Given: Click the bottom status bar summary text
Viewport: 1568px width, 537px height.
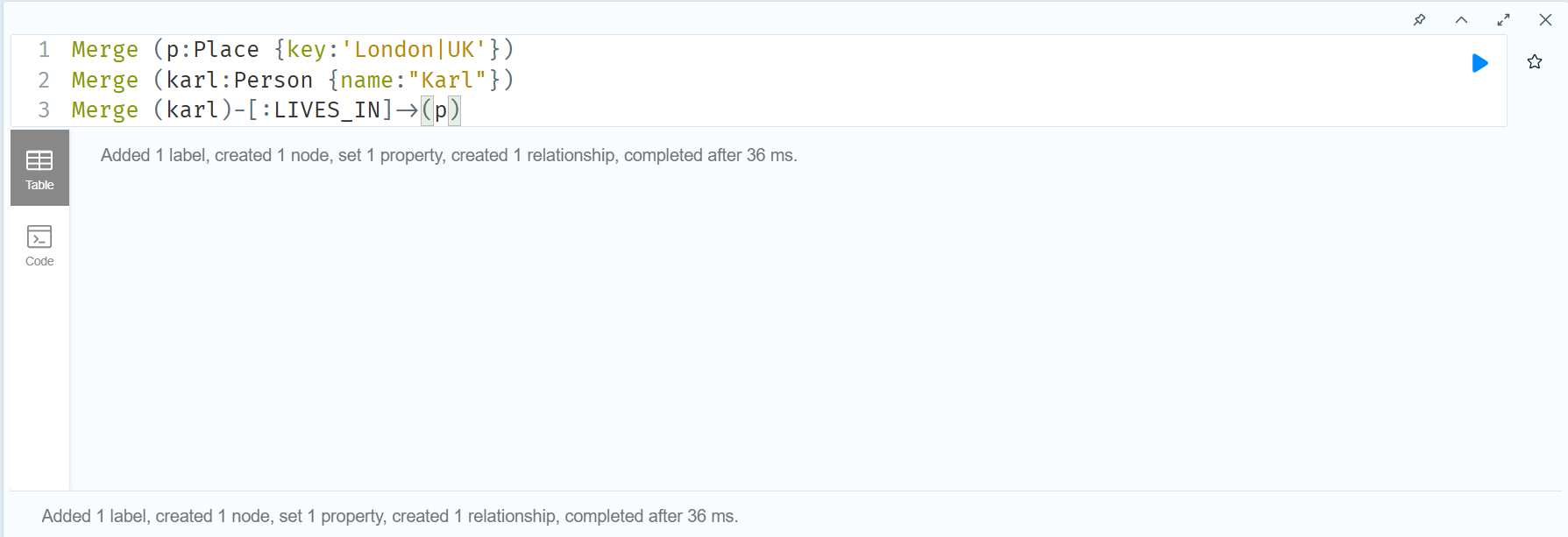Looking at the screenshot, I should point(390,516).
